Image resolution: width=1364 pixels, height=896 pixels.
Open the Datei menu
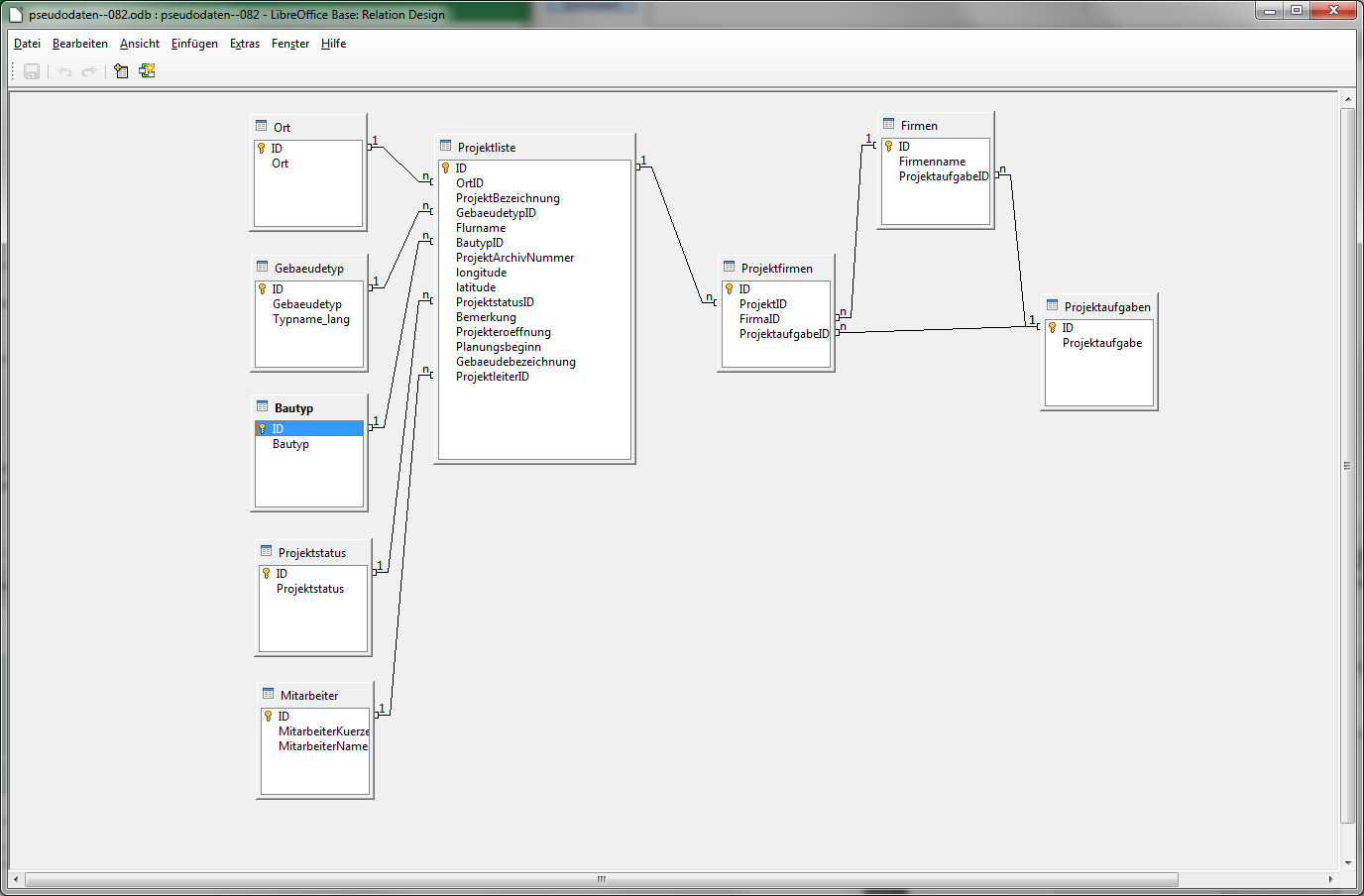tap(27, 44)
